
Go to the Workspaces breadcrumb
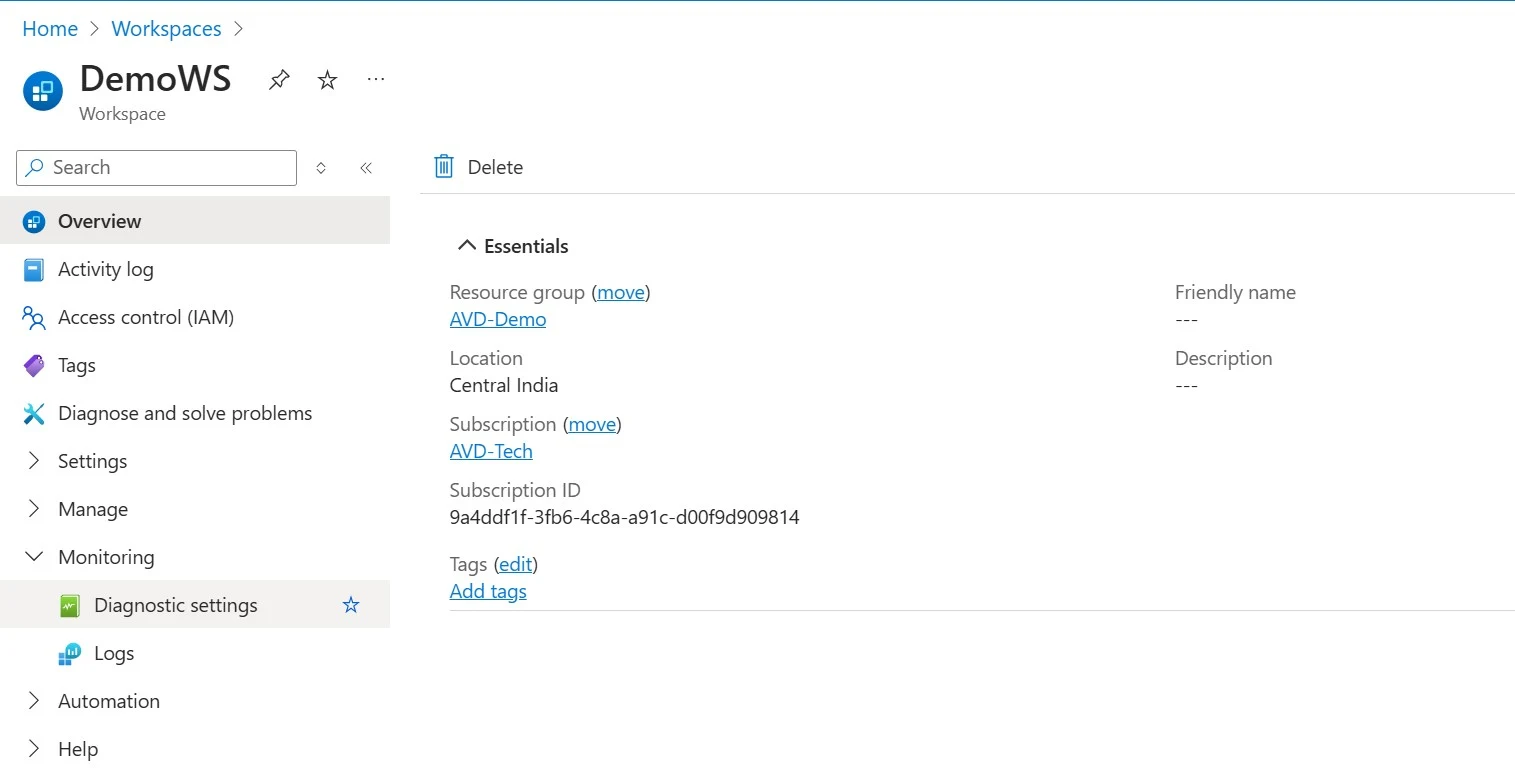point(166,29)
